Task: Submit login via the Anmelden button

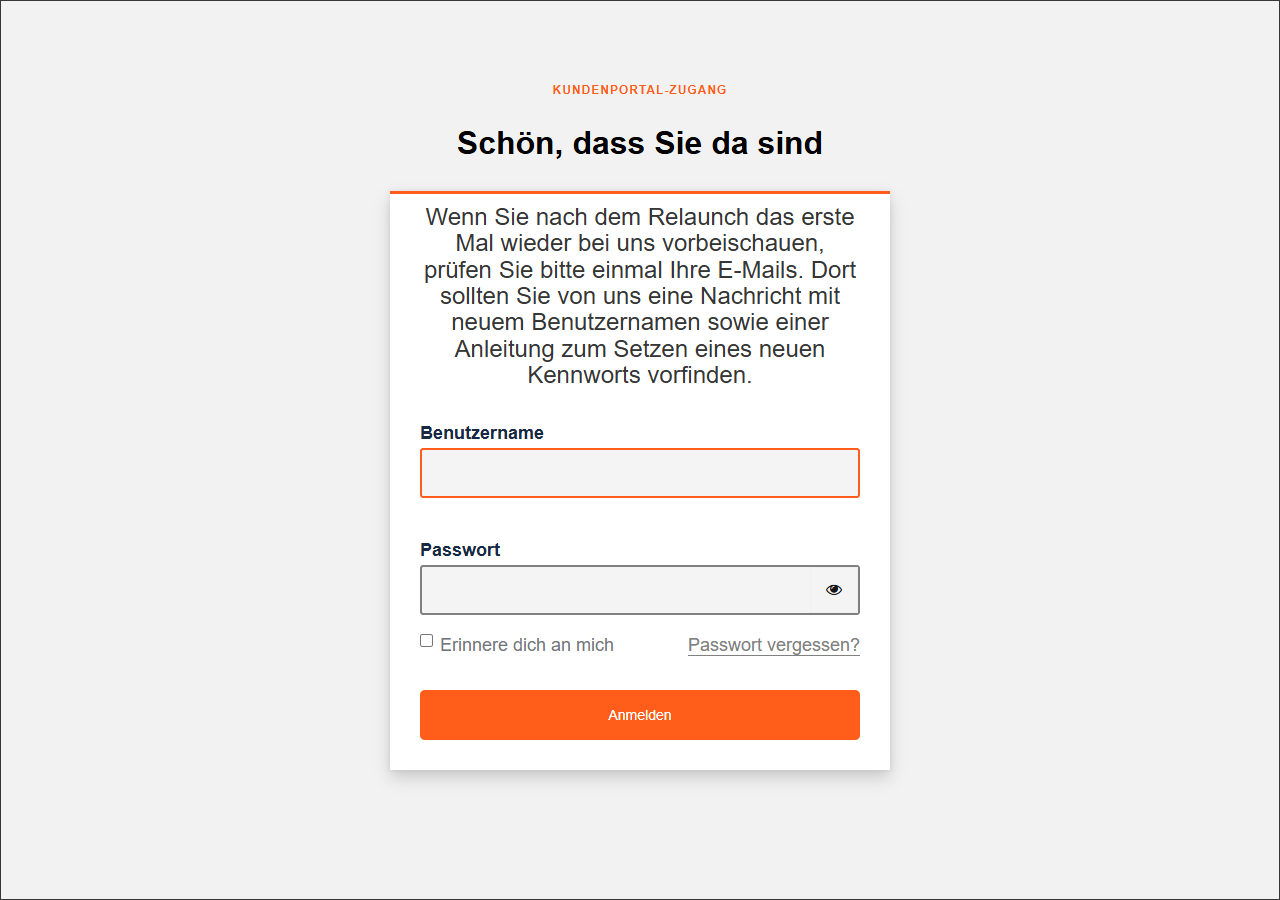Action: [x=639, y=715]
